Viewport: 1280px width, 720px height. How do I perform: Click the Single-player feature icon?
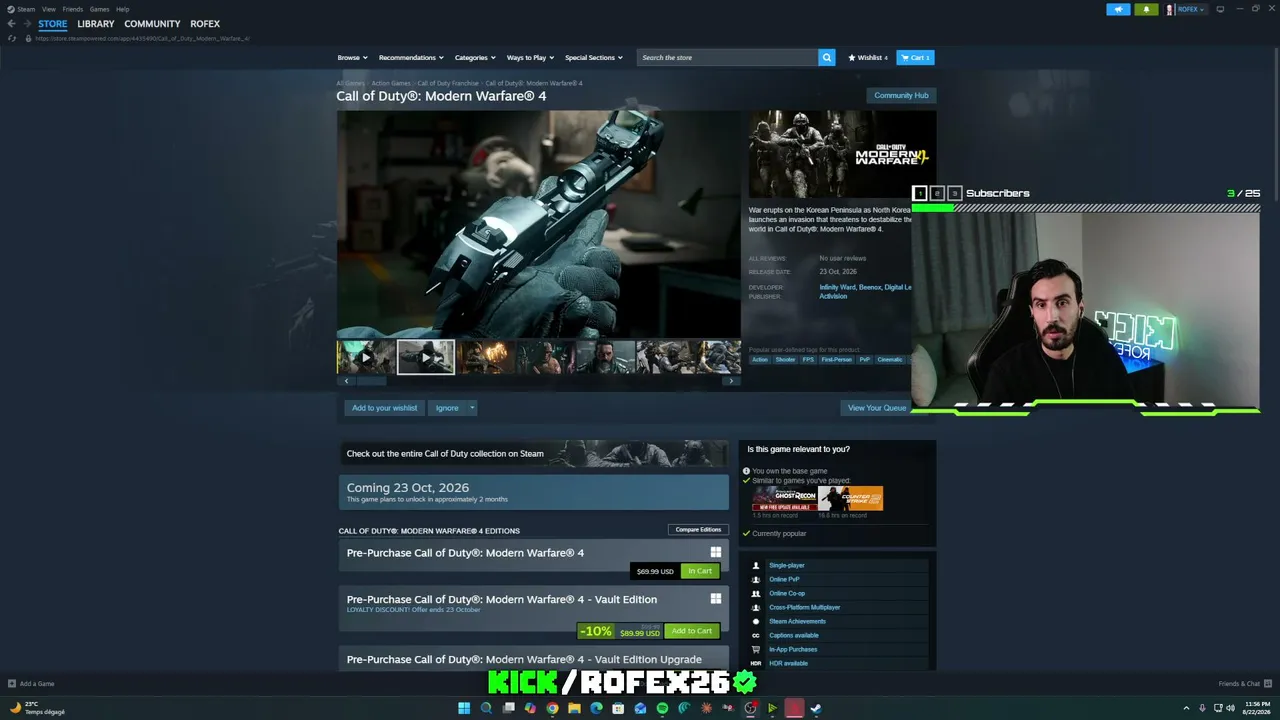tap(756, 565)
